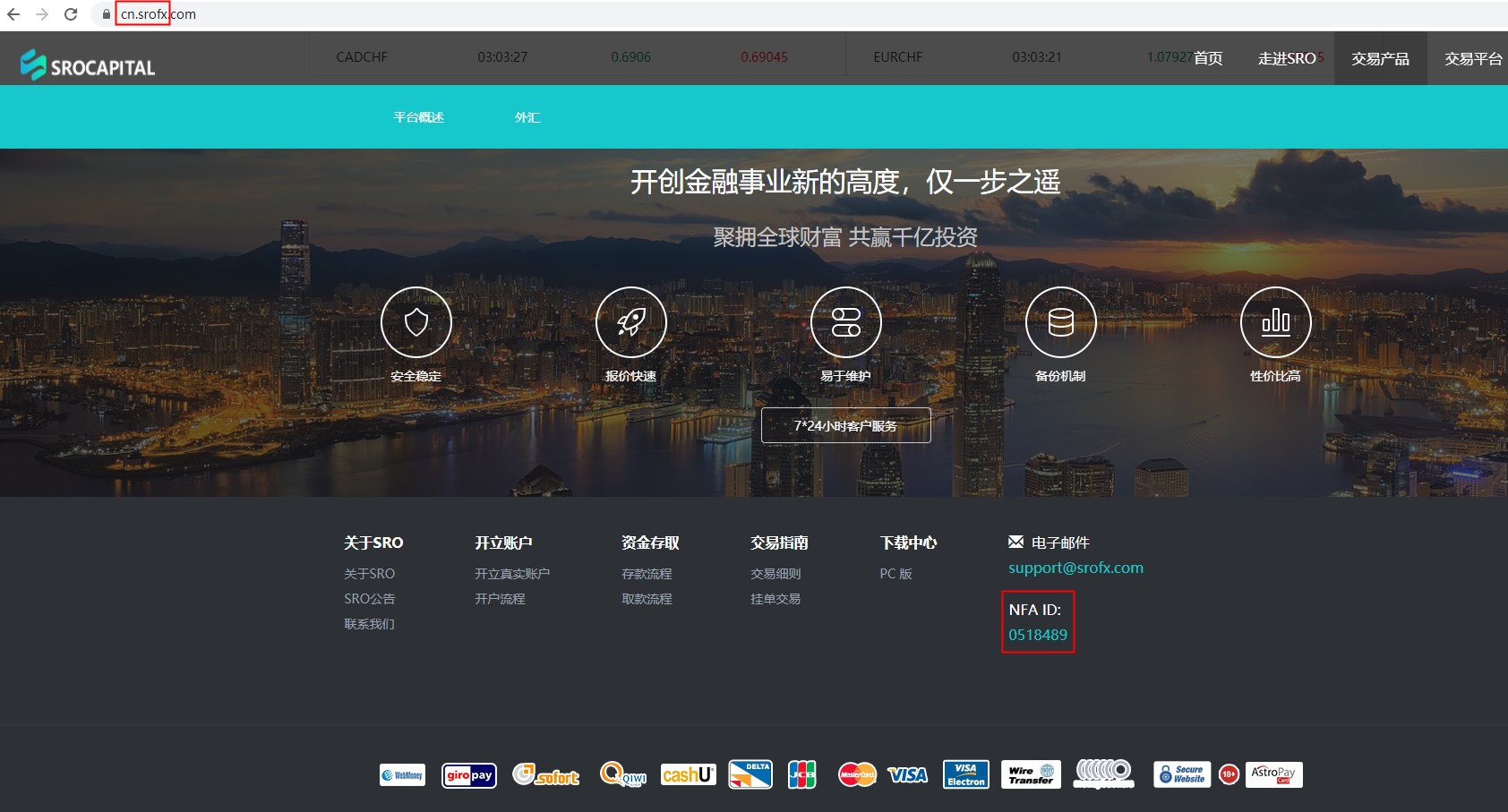Viewport: 1508px width, 812px height.
Task: Click the envelope icon beside 电子邮件
Action: [x=1015, y=542]
